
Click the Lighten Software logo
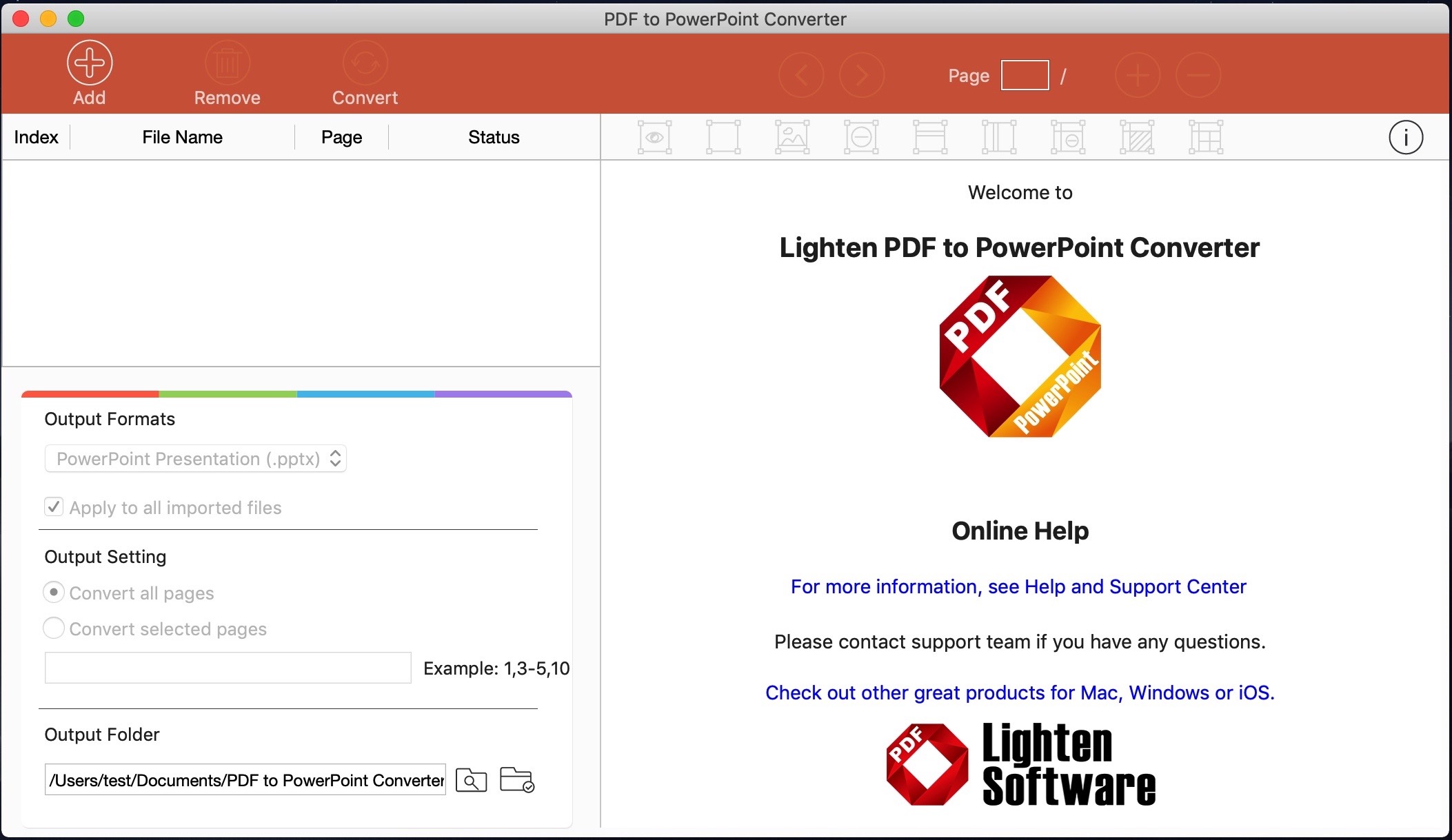coord(1020,764)
